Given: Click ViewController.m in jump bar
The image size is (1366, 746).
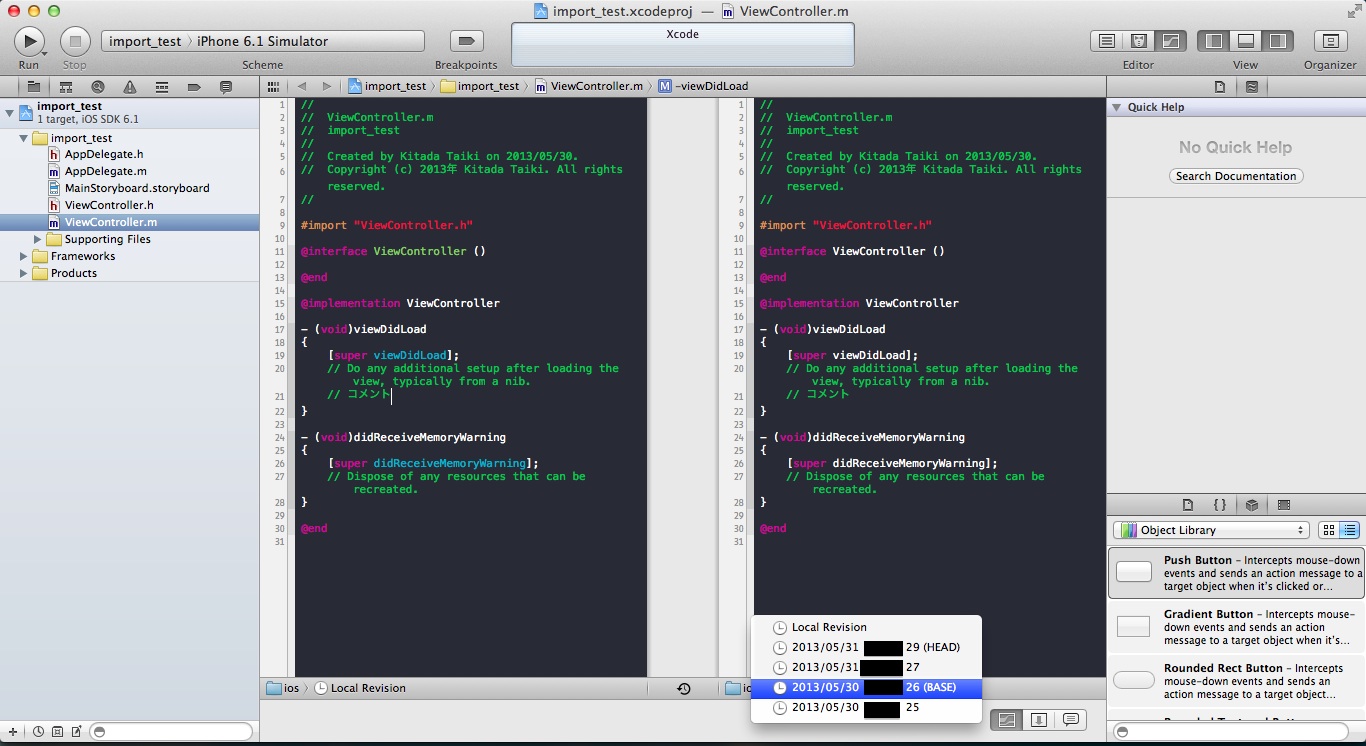Looking at the screenshot, I should click(589, 86).
